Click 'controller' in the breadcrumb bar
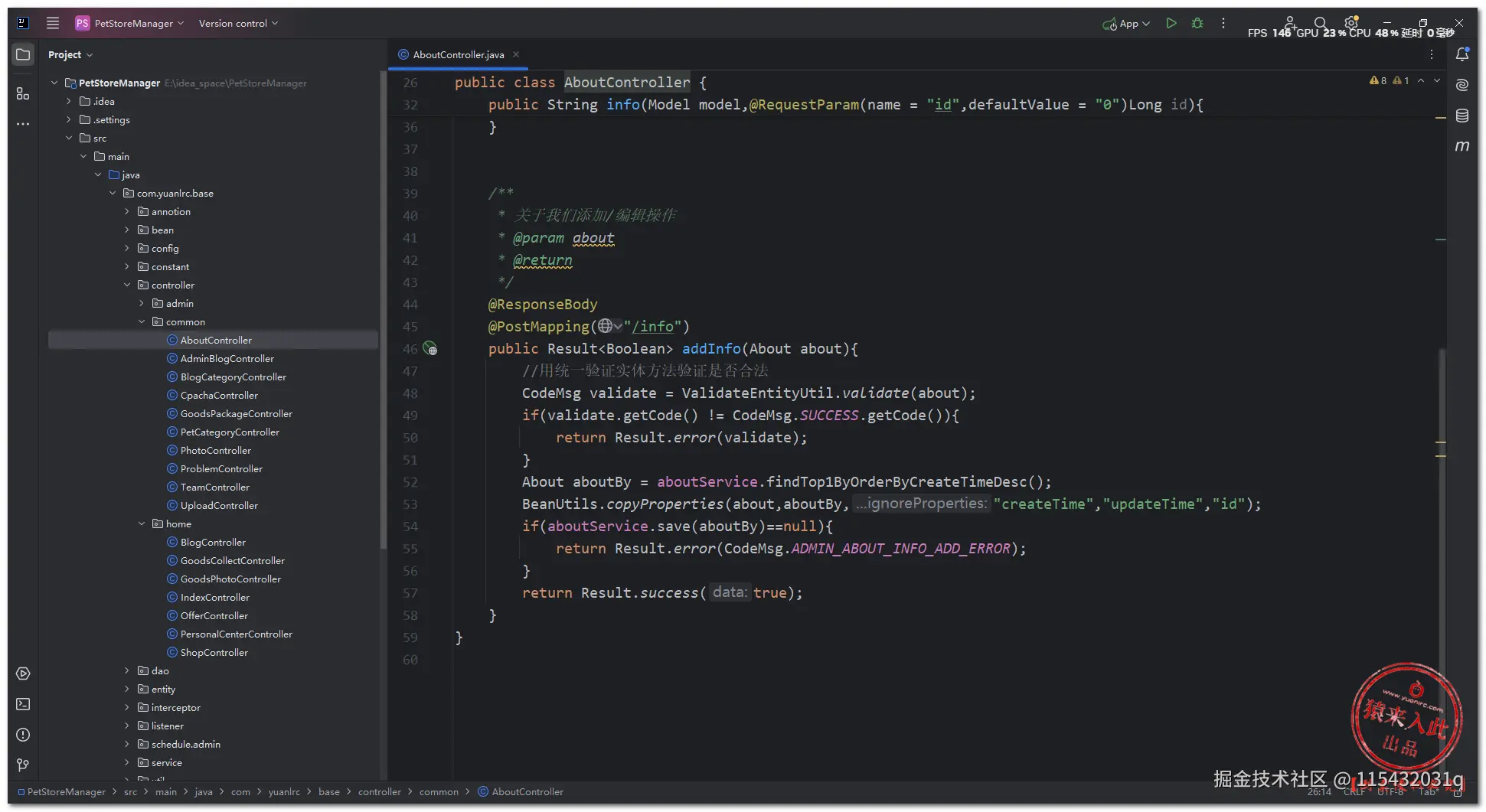The image size is (1486, 812). (379, 791)
